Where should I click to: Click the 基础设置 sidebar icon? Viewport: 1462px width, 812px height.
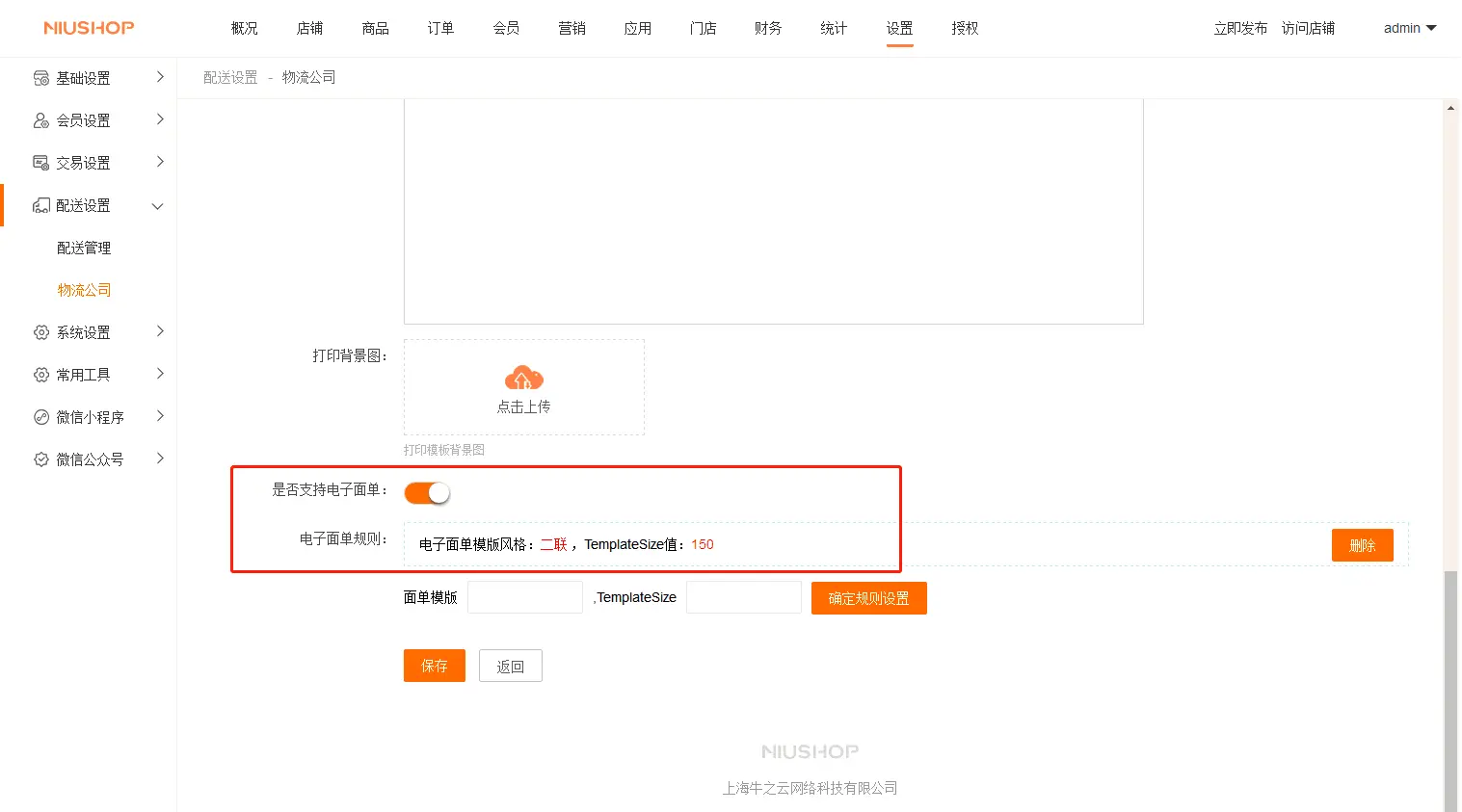click(41, 78)
